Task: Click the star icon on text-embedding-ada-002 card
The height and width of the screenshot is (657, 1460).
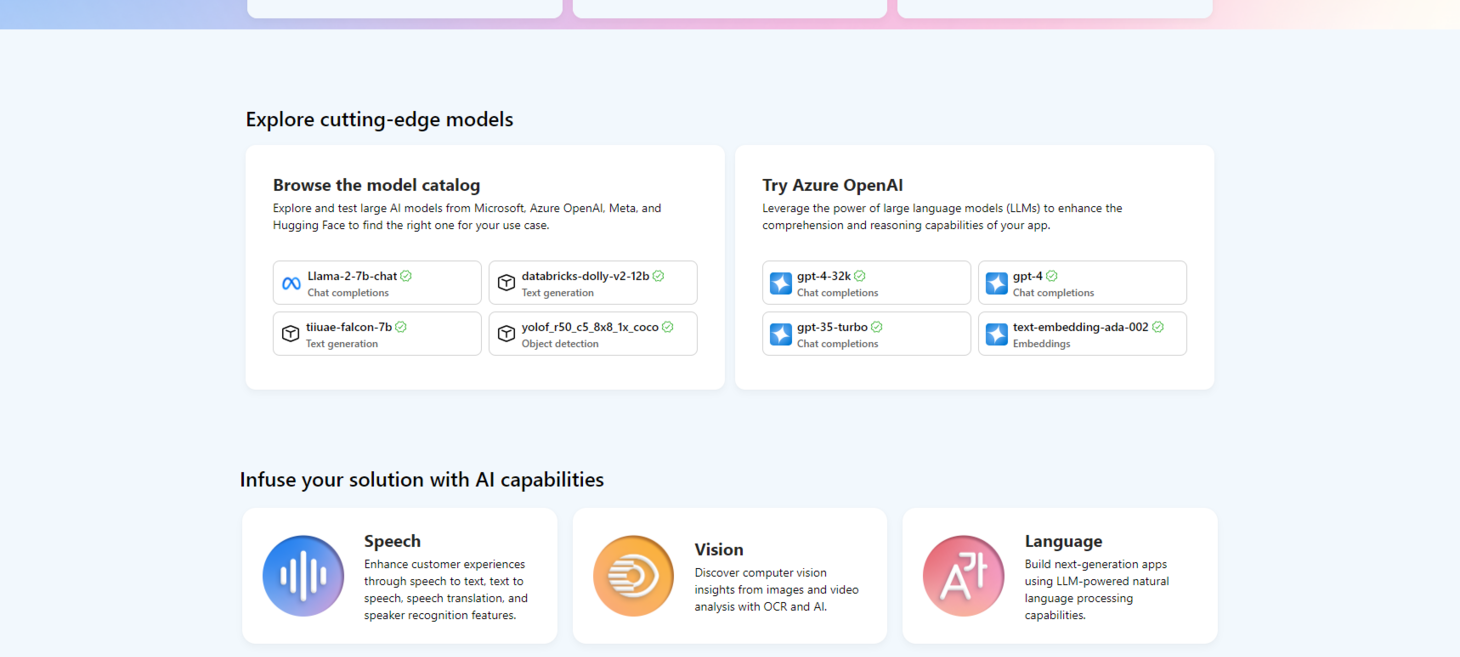Action: coord(996,333)
